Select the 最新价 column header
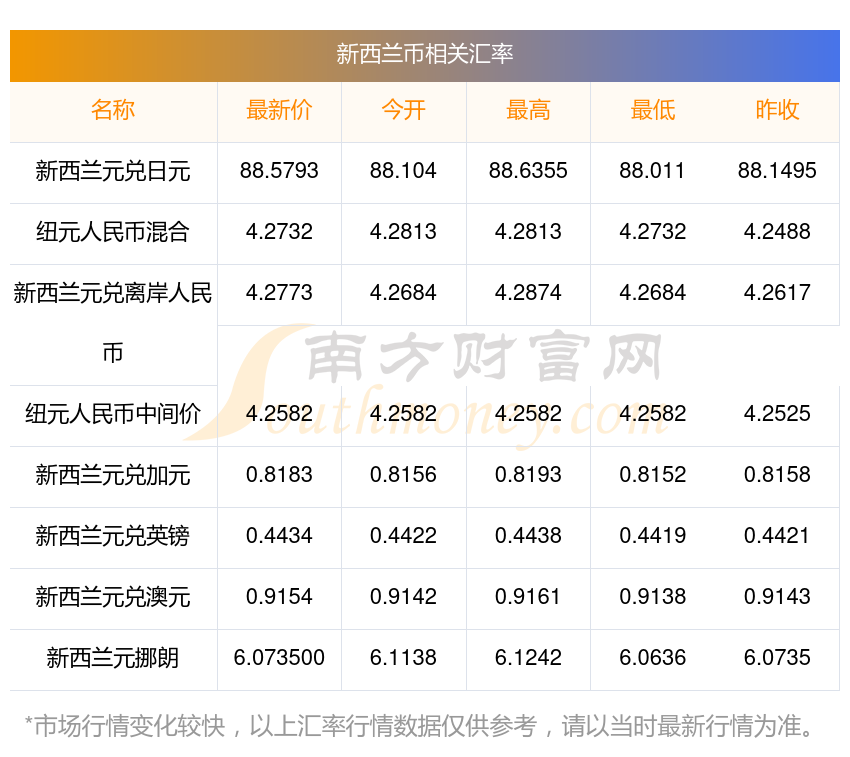 point(279,110)
